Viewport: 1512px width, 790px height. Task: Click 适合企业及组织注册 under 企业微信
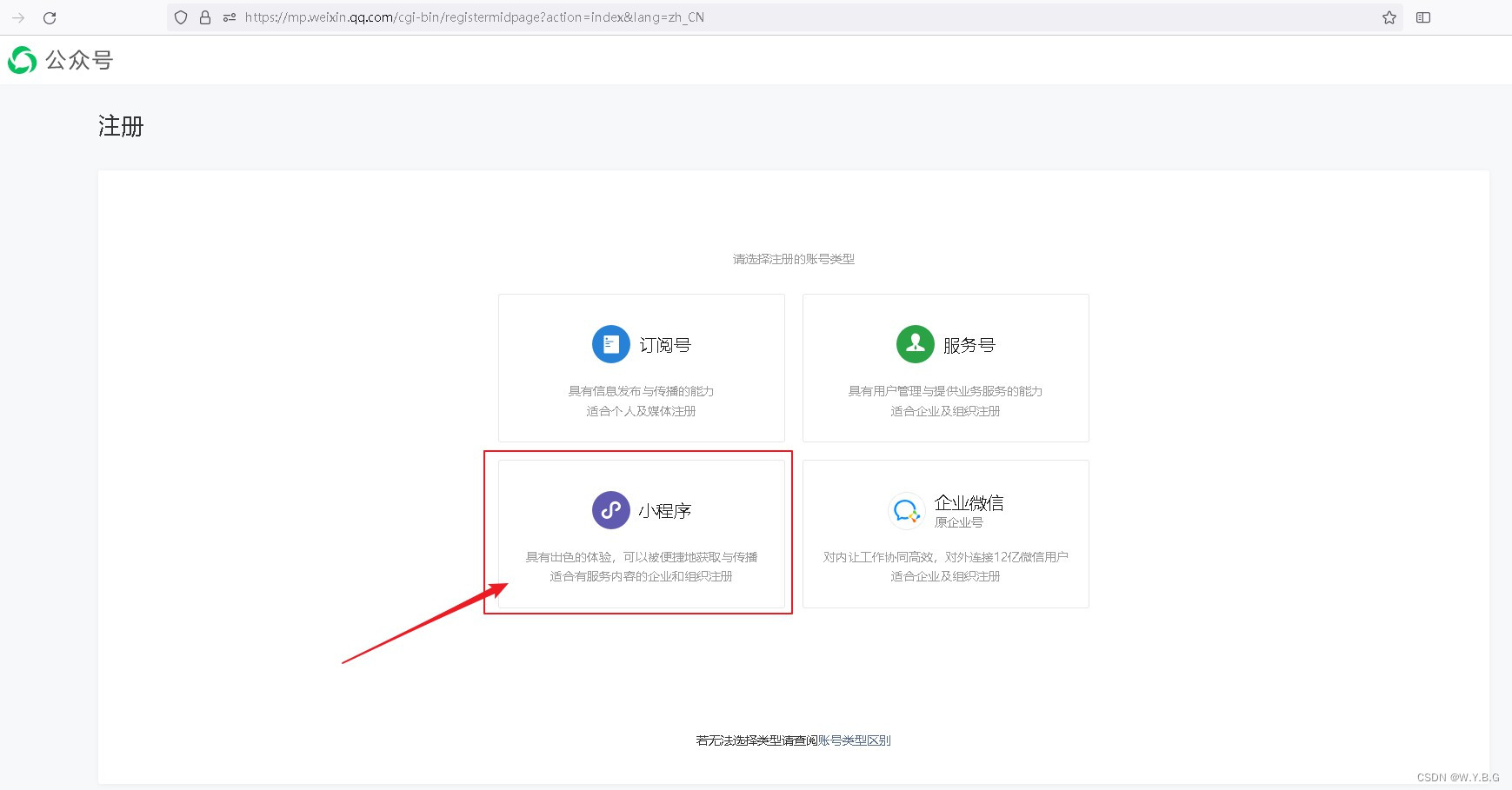pos(946,576)
